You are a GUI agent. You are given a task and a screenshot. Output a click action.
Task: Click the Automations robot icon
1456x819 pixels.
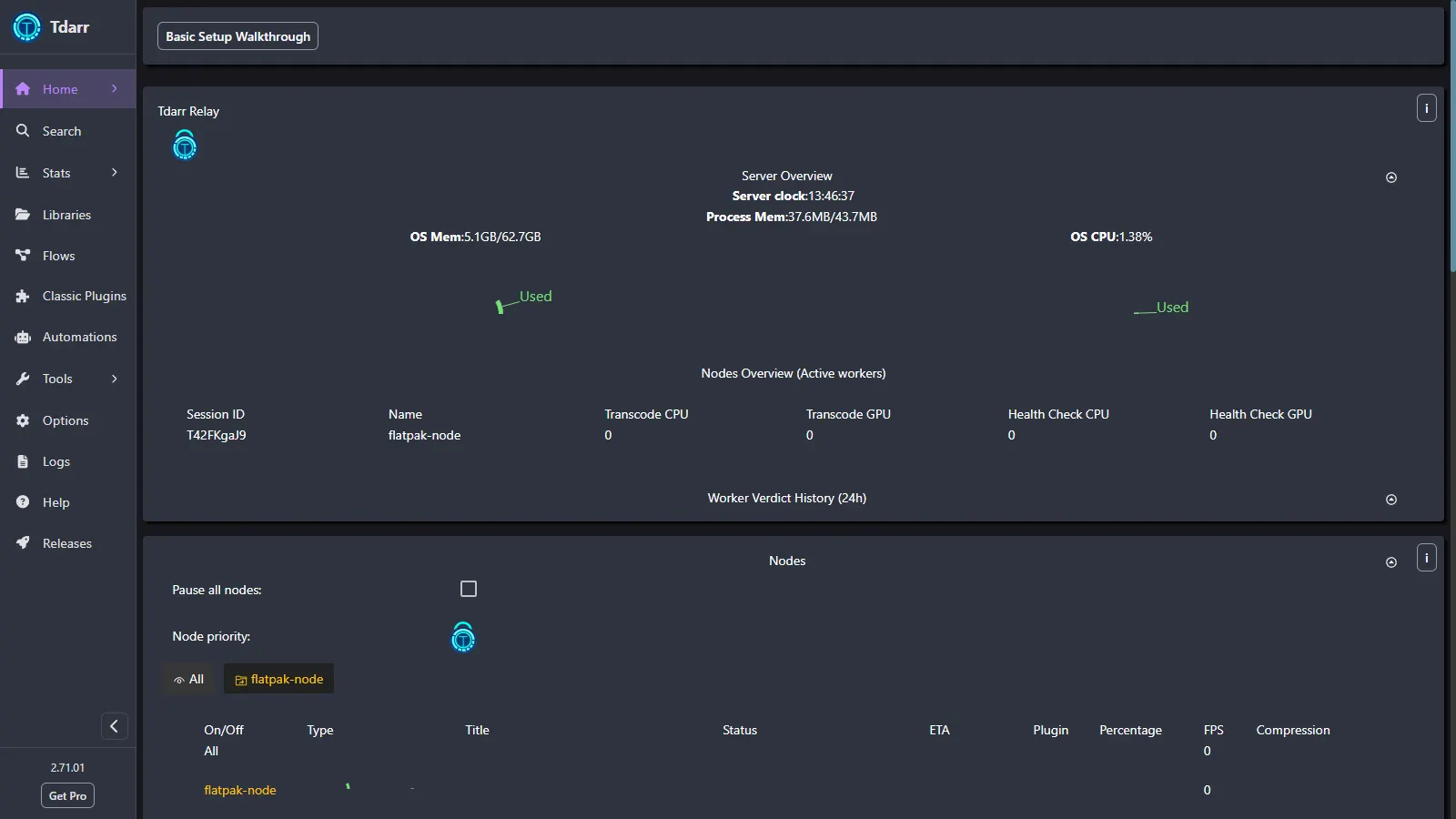click(23, 338)
